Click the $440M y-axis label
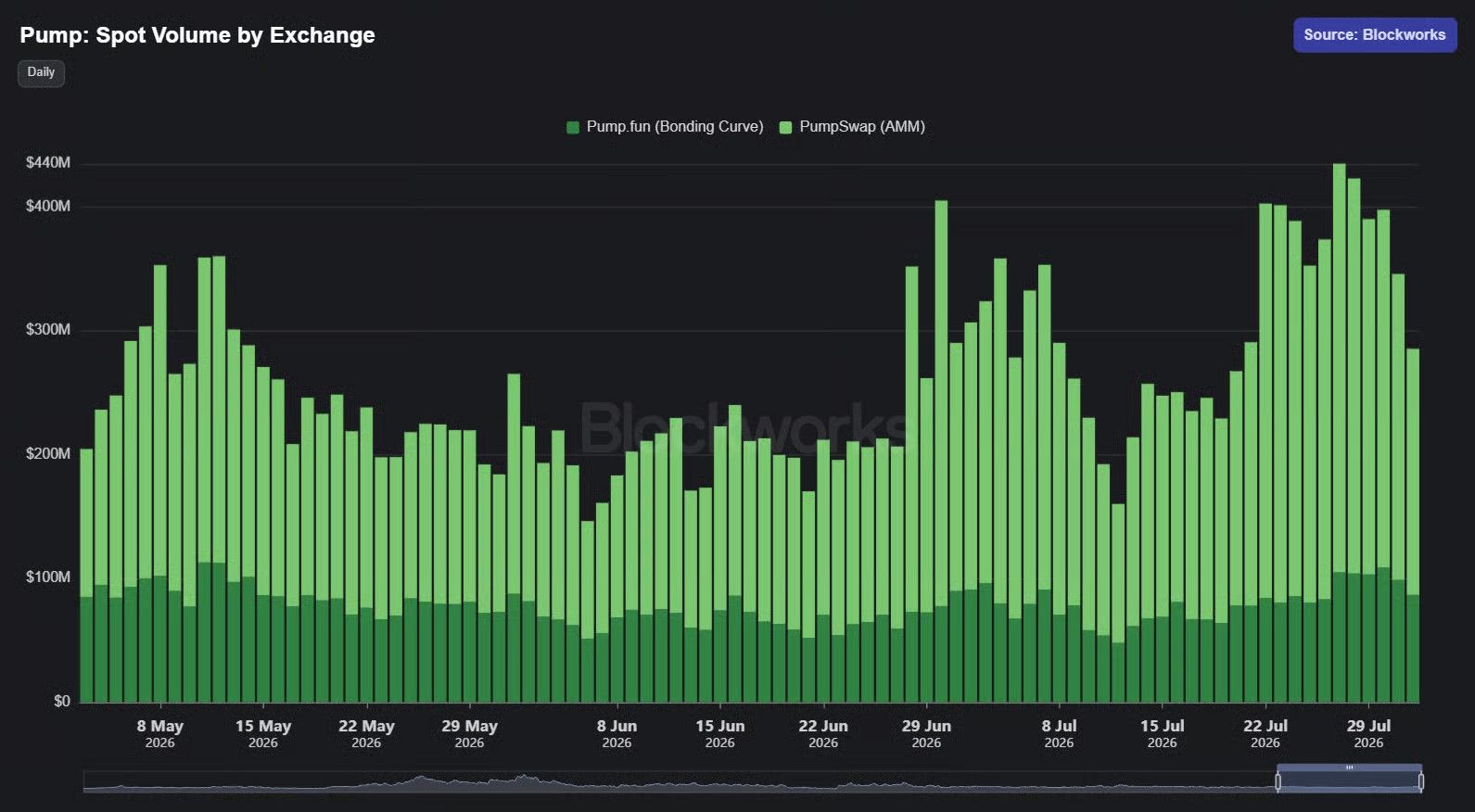The width and height of the screenshot is (1475, 812). click(x=48, y=162)
